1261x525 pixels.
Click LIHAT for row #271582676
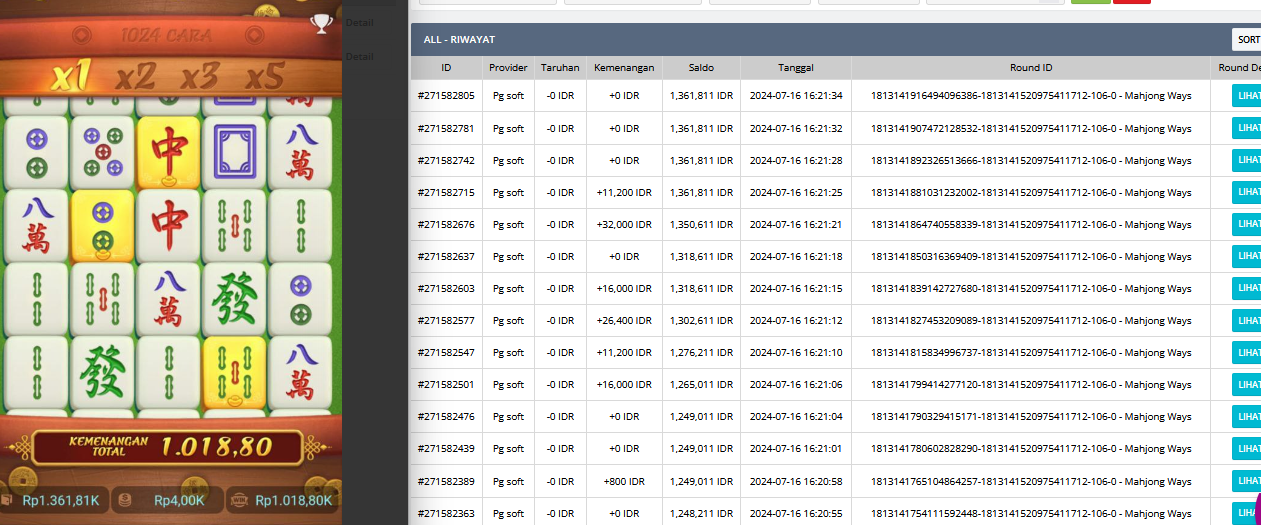[1247, 224]
